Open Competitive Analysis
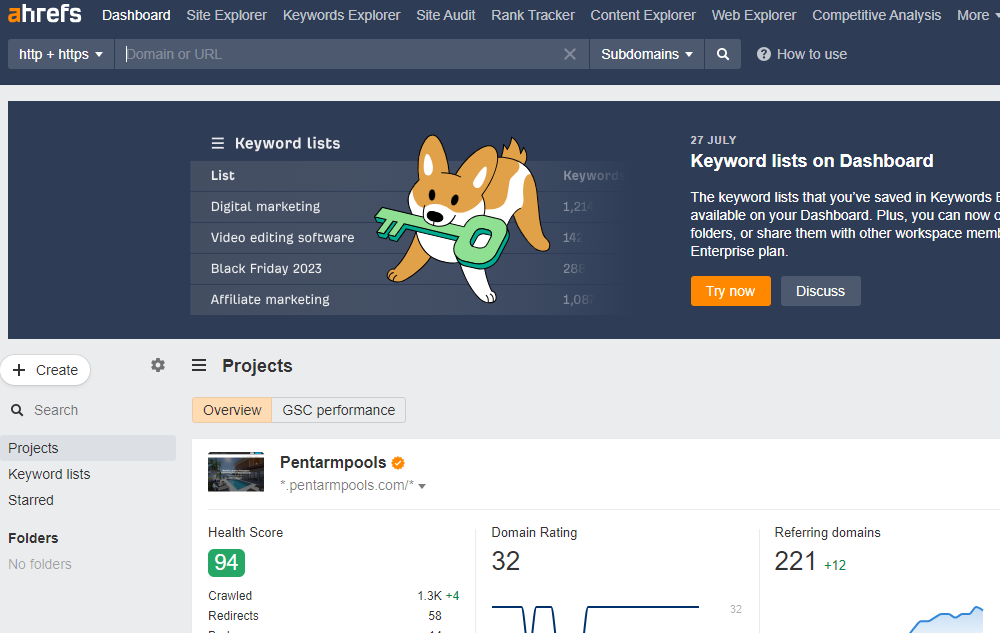This screenshot has width=1000, height=633. pos(876,15)
